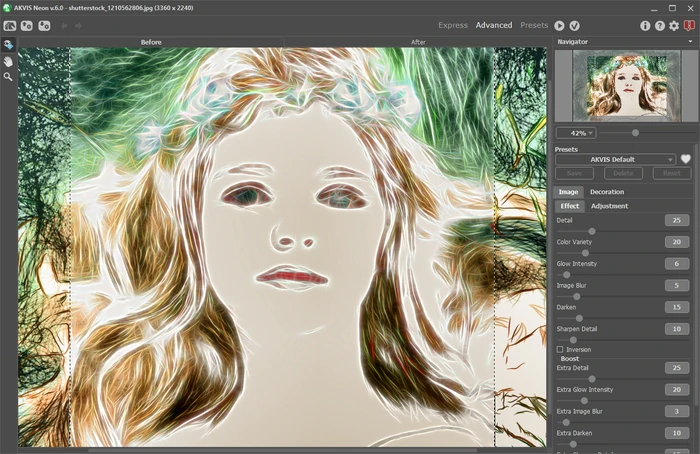Screen dimensions: 700x454
Task: Open the Decoration tab
Action: (x=607, y=192)
